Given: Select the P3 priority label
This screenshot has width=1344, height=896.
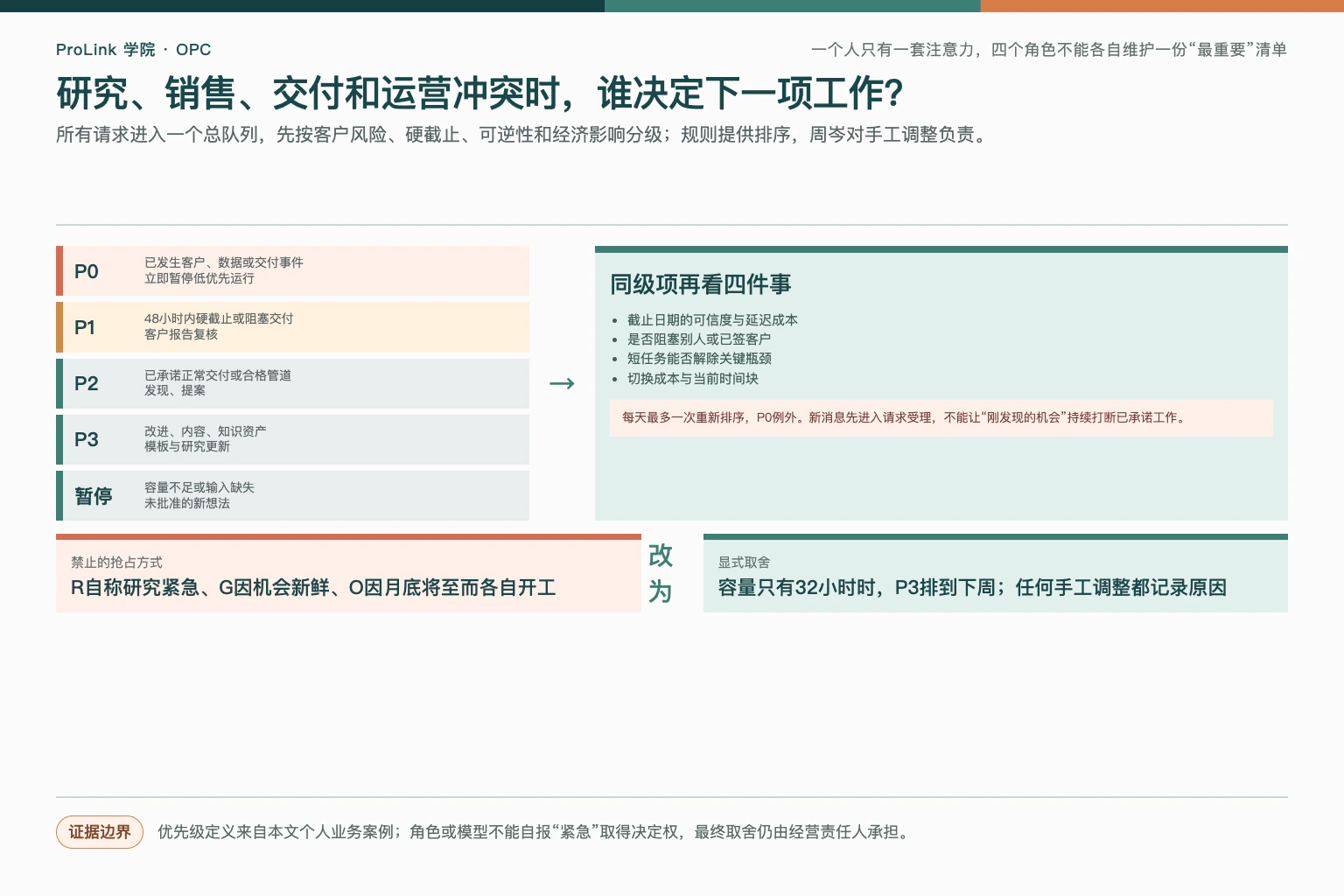Looking at the screenshot, I should coord(87,439).
